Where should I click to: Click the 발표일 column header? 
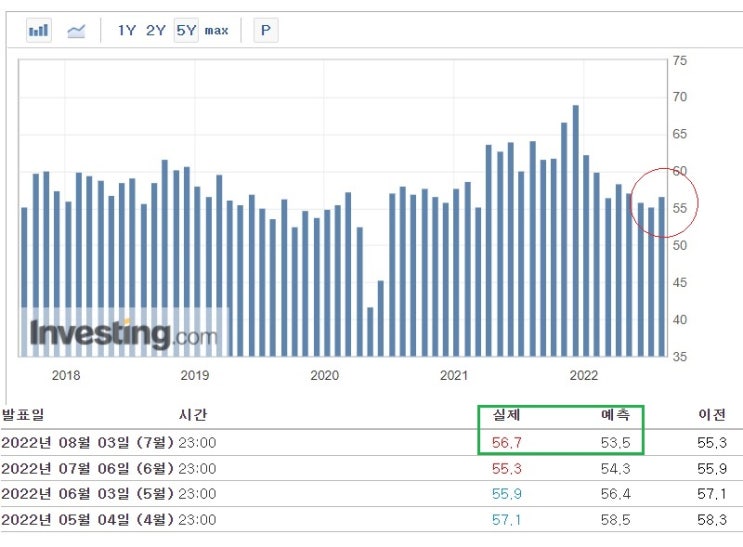tap(22, 414)
